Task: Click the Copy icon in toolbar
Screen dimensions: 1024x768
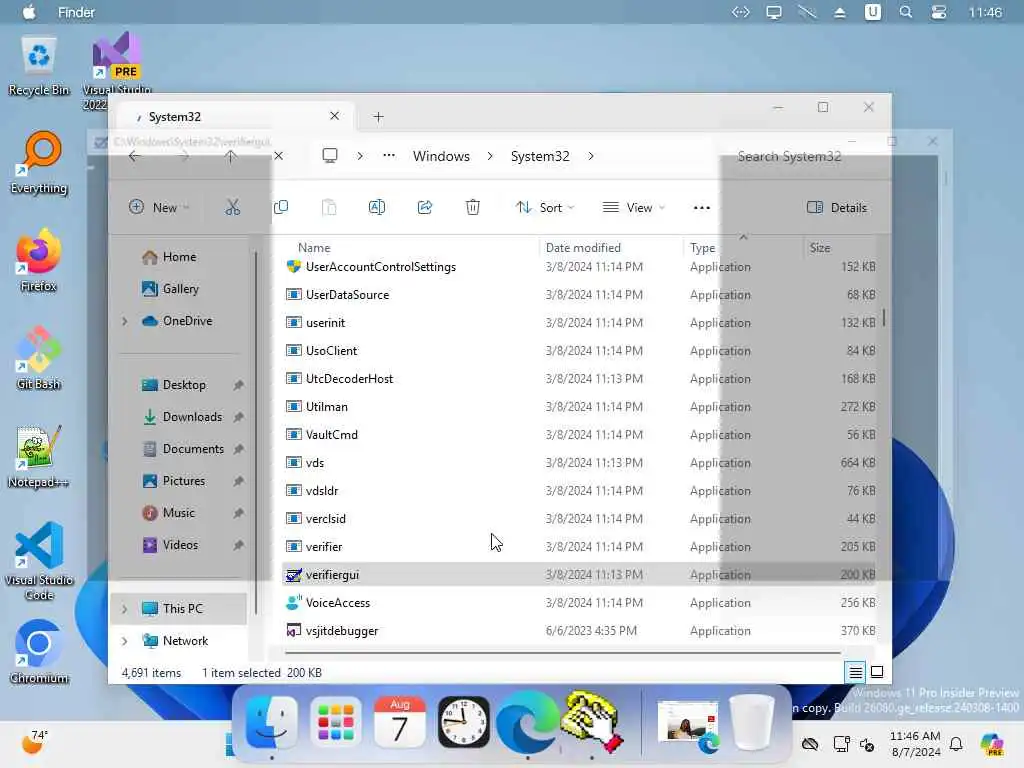Action: tap(281, 208)
